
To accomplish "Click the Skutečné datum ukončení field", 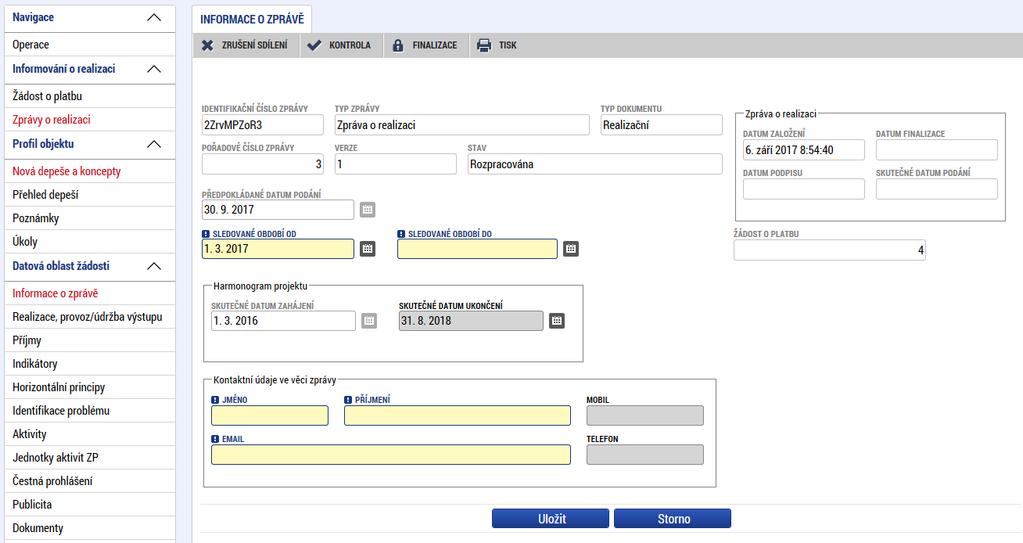I will [471, 320].
